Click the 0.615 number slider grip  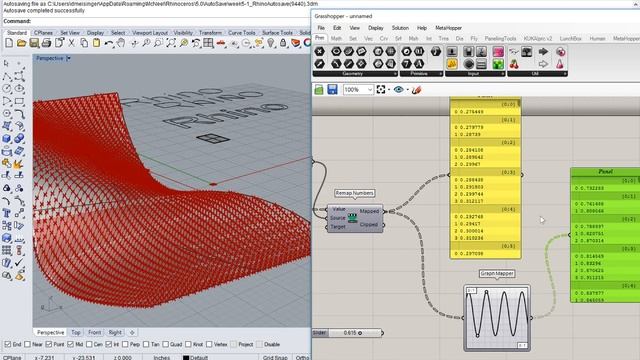(x=360, y=333)
